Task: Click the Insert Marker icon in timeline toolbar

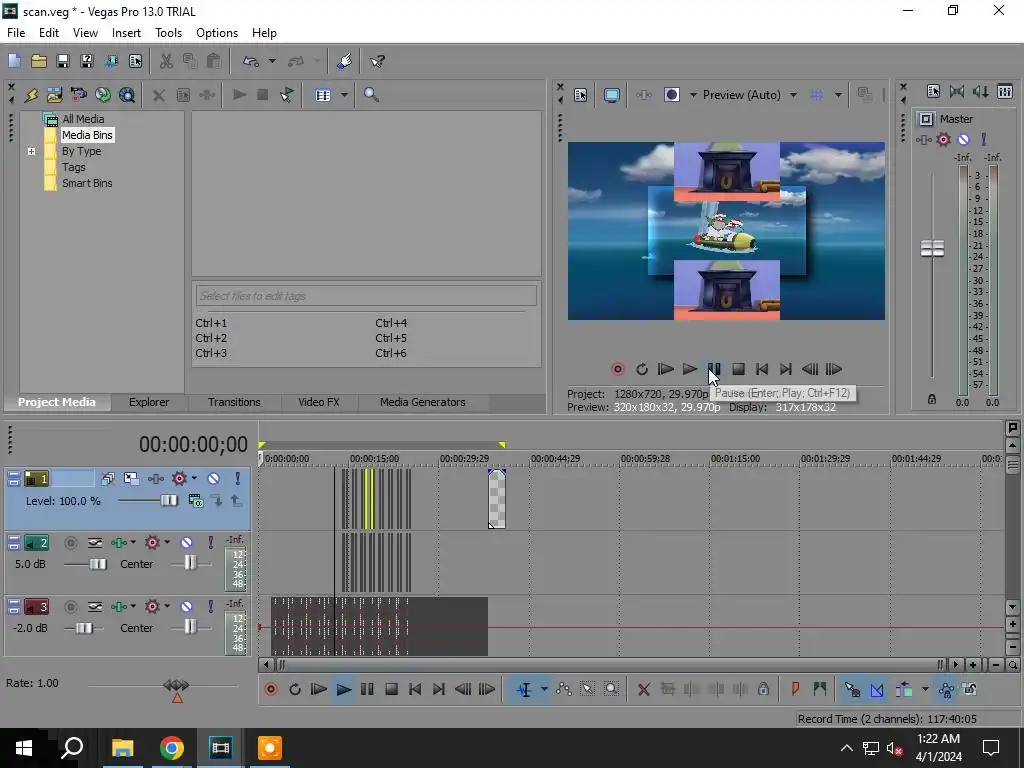Action: tap(795, 689)
